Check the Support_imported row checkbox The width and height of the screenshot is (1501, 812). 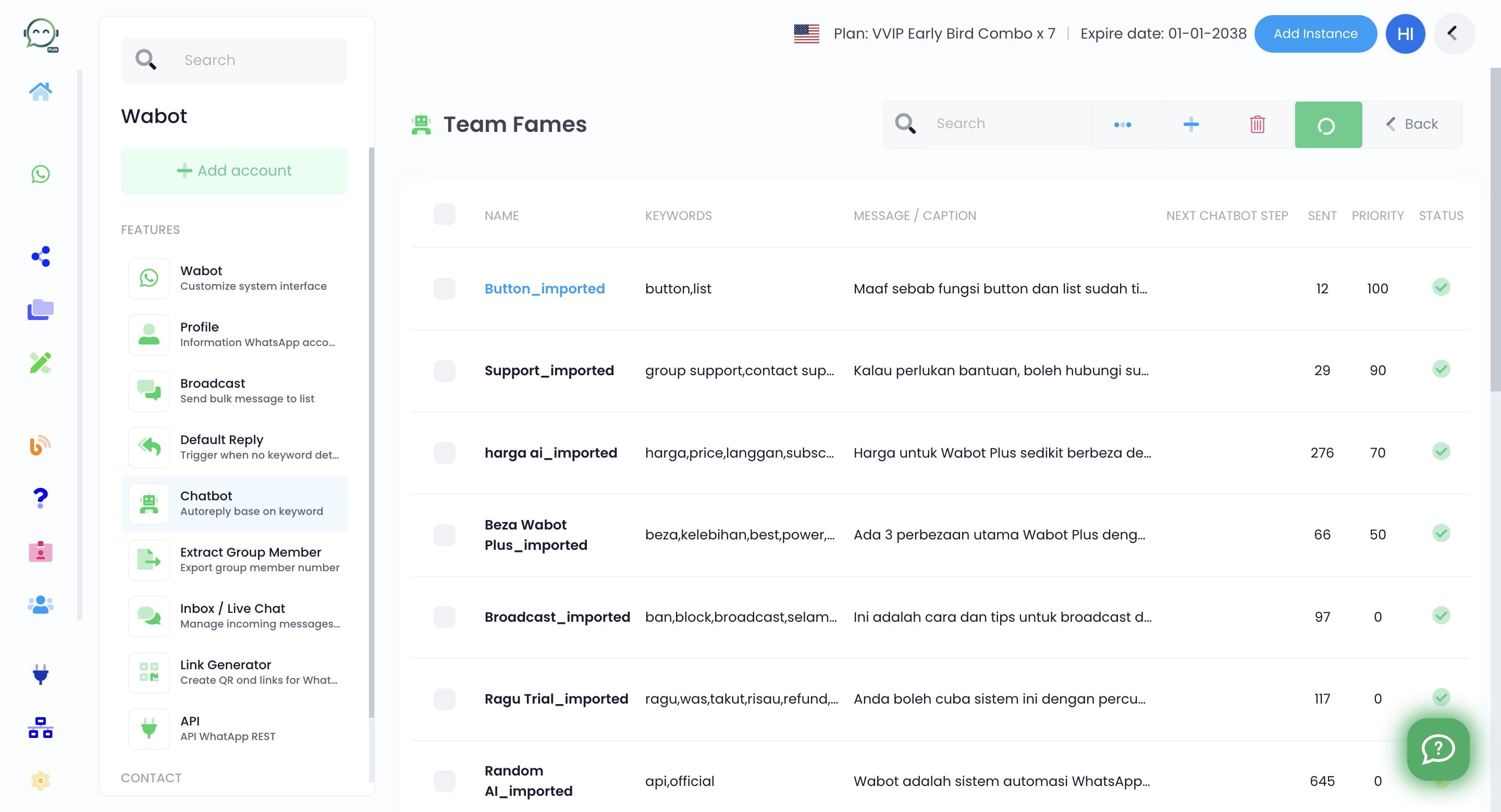click(444, 371)
